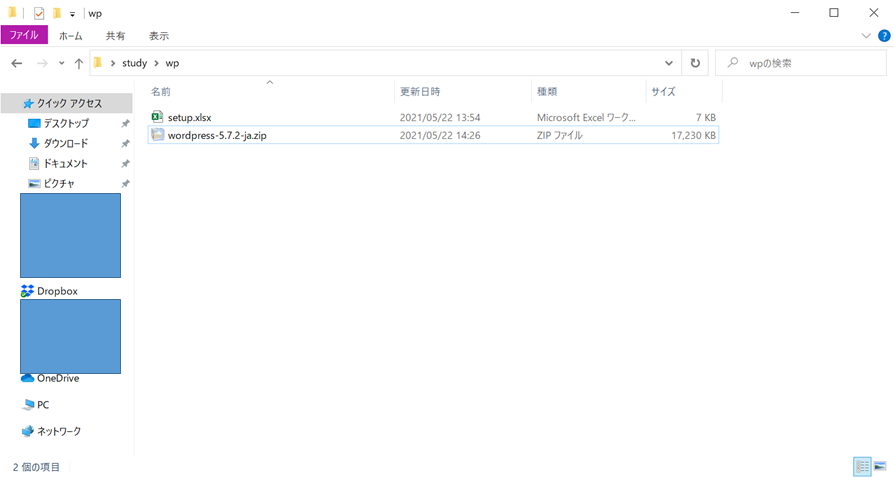894x477 pixels.
Task: Click study in the address breadcrumb
Action: pyautogui.click(x=134, y=63)
